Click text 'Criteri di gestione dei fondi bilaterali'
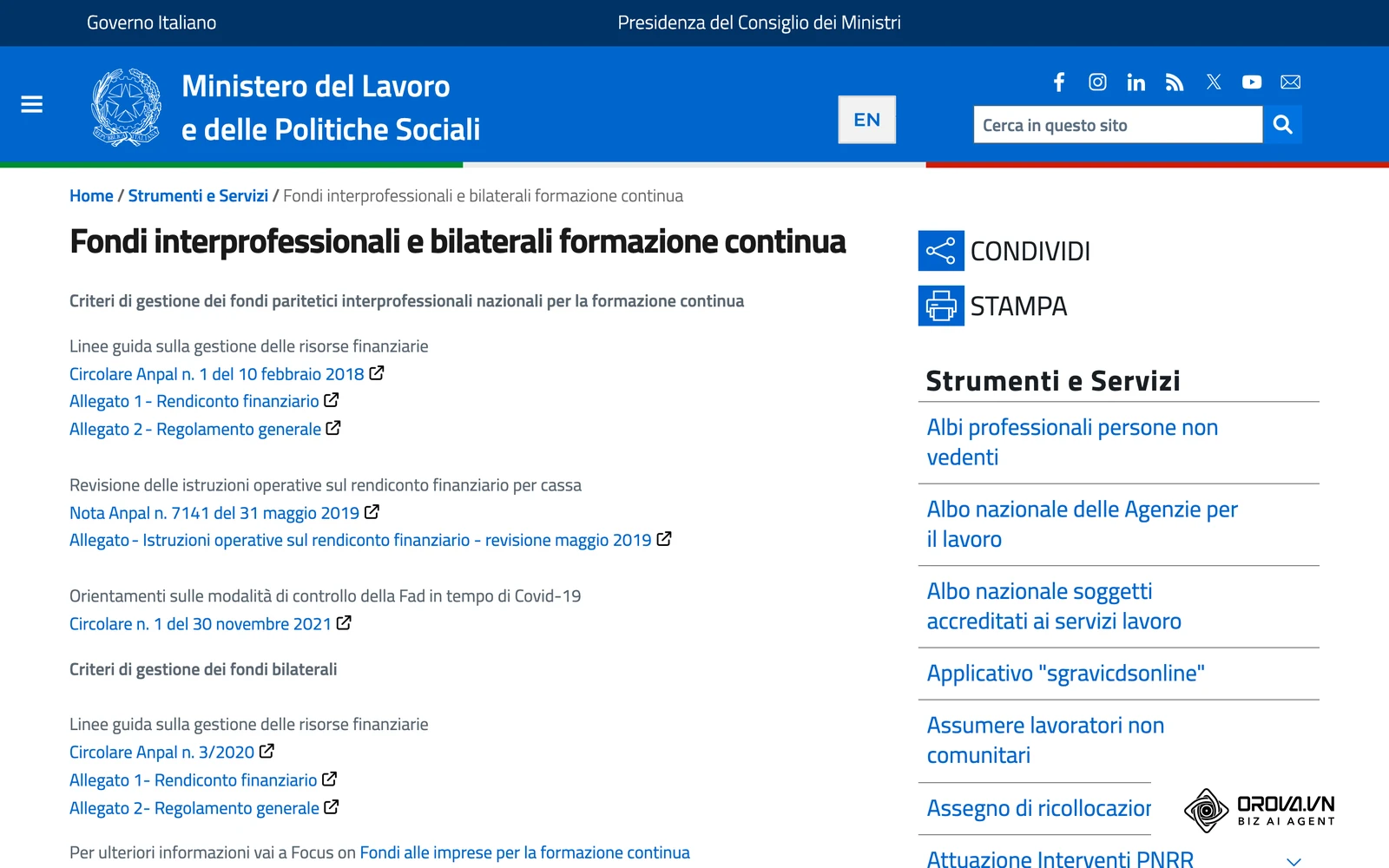 pyautogui.click(x=203, y=669)
